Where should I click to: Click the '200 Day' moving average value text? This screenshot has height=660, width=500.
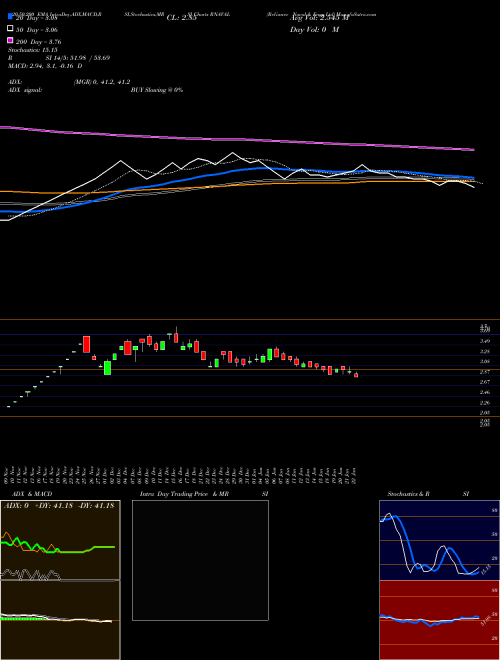[38, 42]
